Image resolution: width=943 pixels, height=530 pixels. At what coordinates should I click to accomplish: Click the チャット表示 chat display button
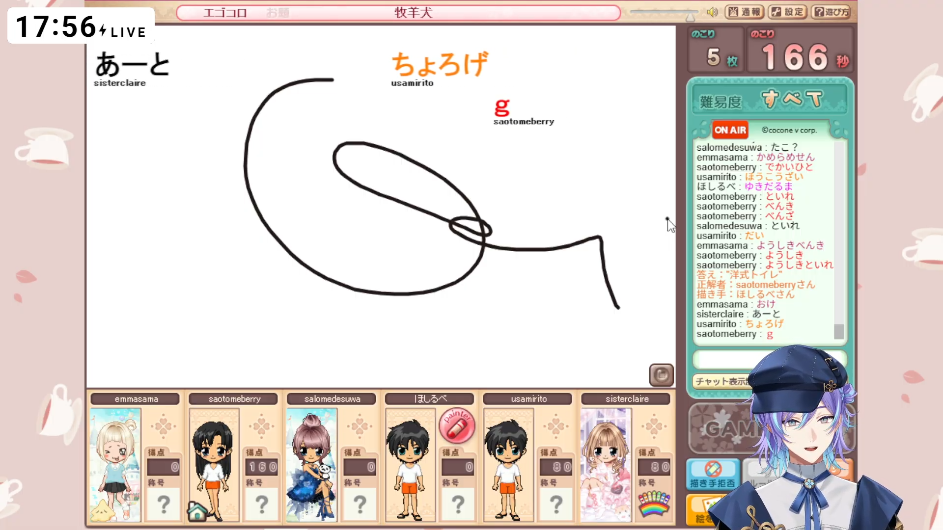pos(722,381)
